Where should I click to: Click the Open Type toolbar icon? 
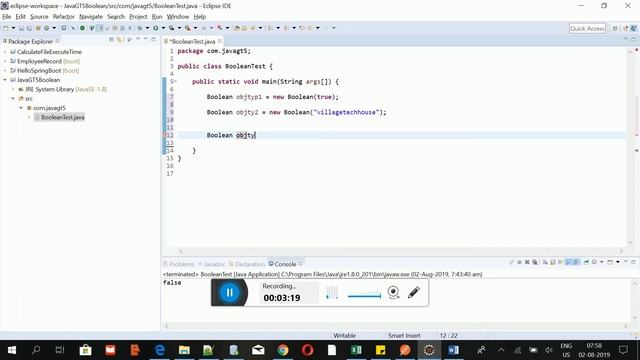(x=237, y=28)
